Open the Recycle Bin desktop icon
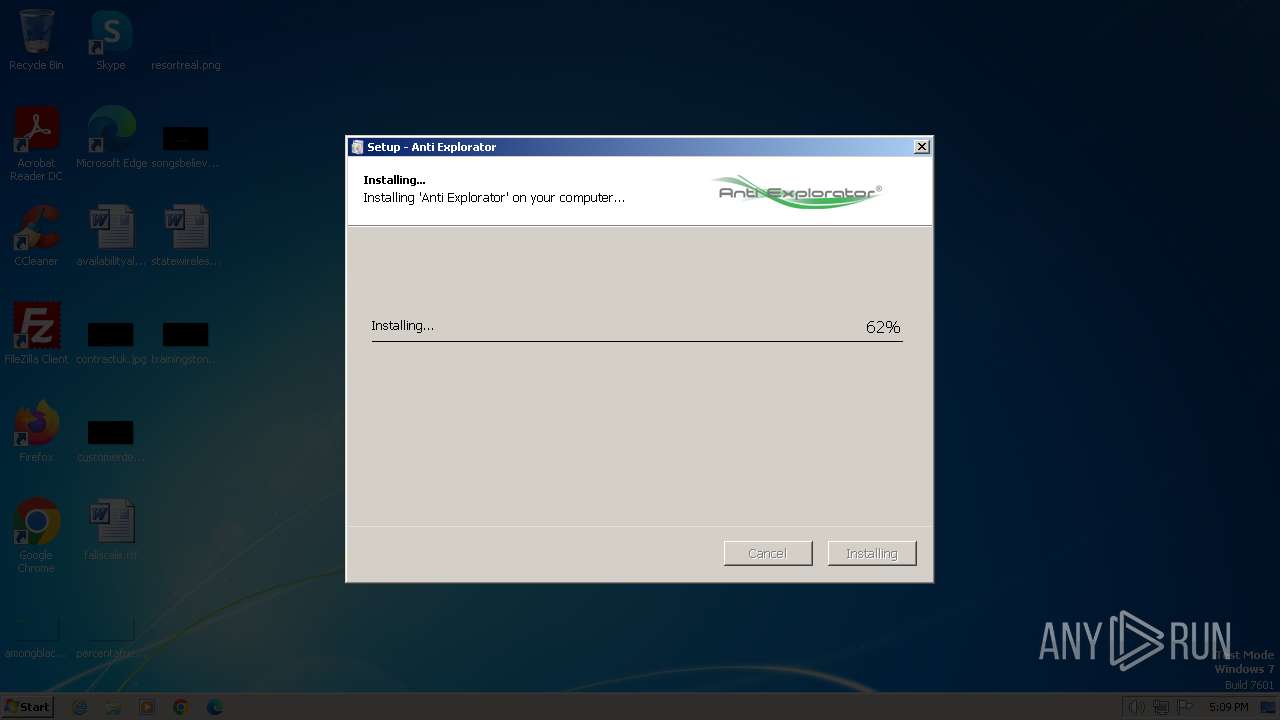 36,40
